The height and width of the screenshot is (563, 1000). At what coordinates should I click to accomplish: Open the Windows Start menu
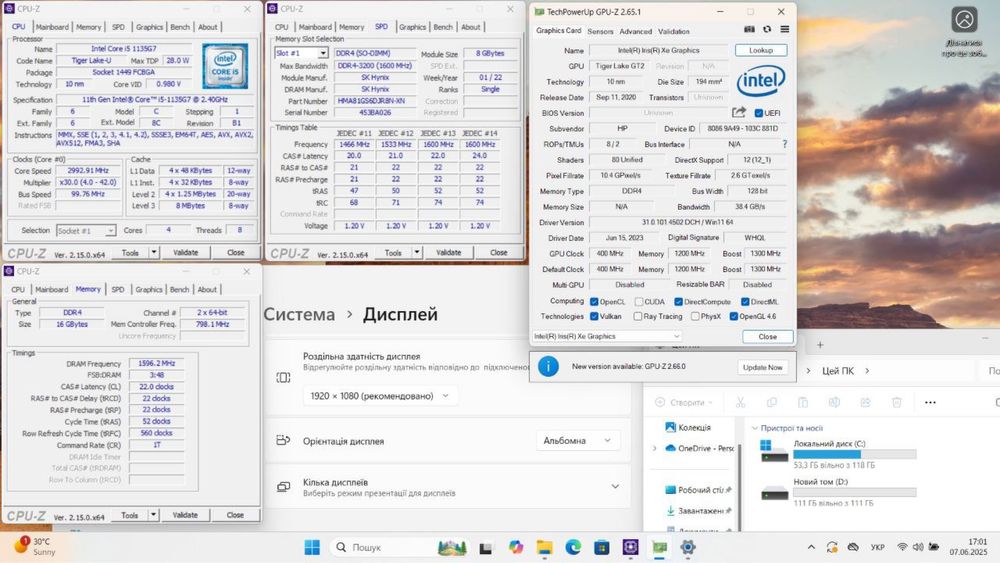(x=312, y=547)
